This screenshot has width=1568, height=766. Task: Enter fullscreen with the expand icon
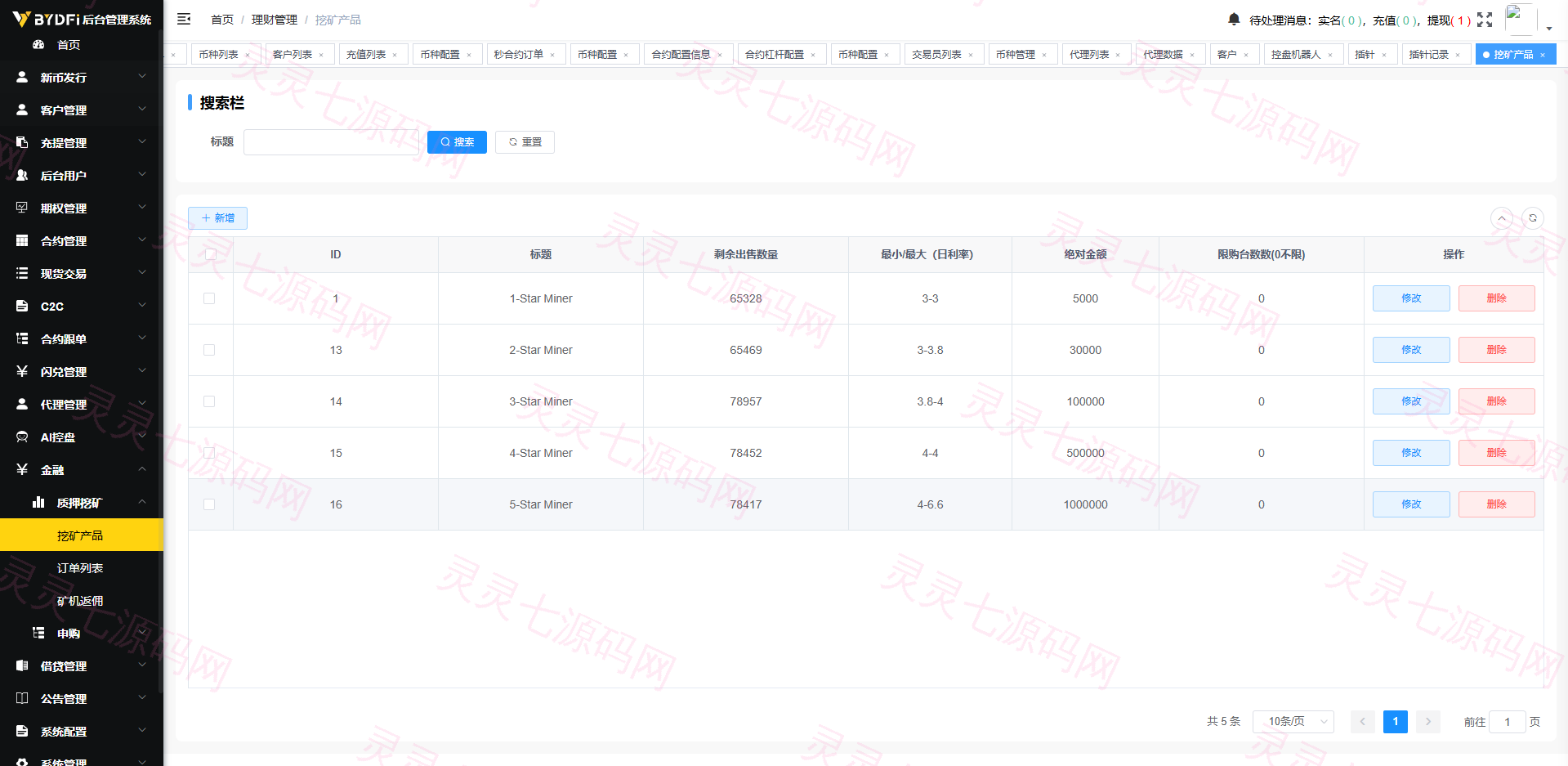[x=1485, y=20]
